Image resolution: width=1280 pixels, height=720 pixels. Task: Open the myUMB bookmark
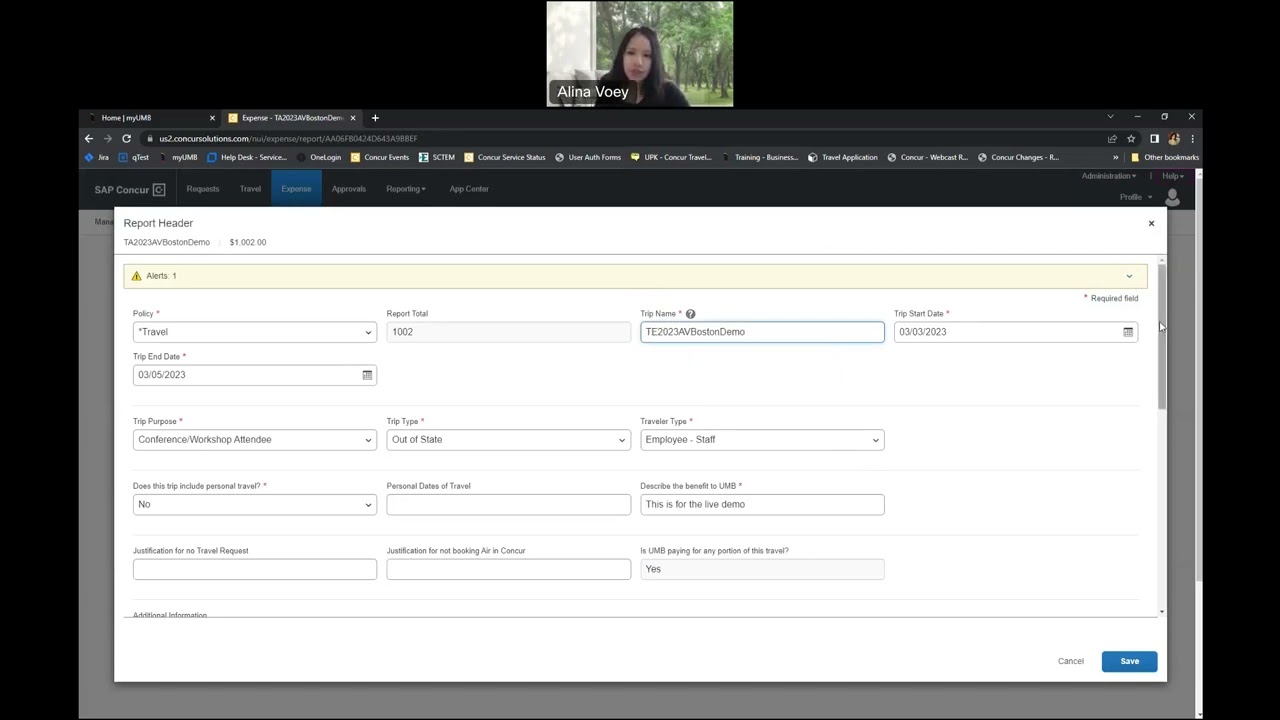[178, 157]
